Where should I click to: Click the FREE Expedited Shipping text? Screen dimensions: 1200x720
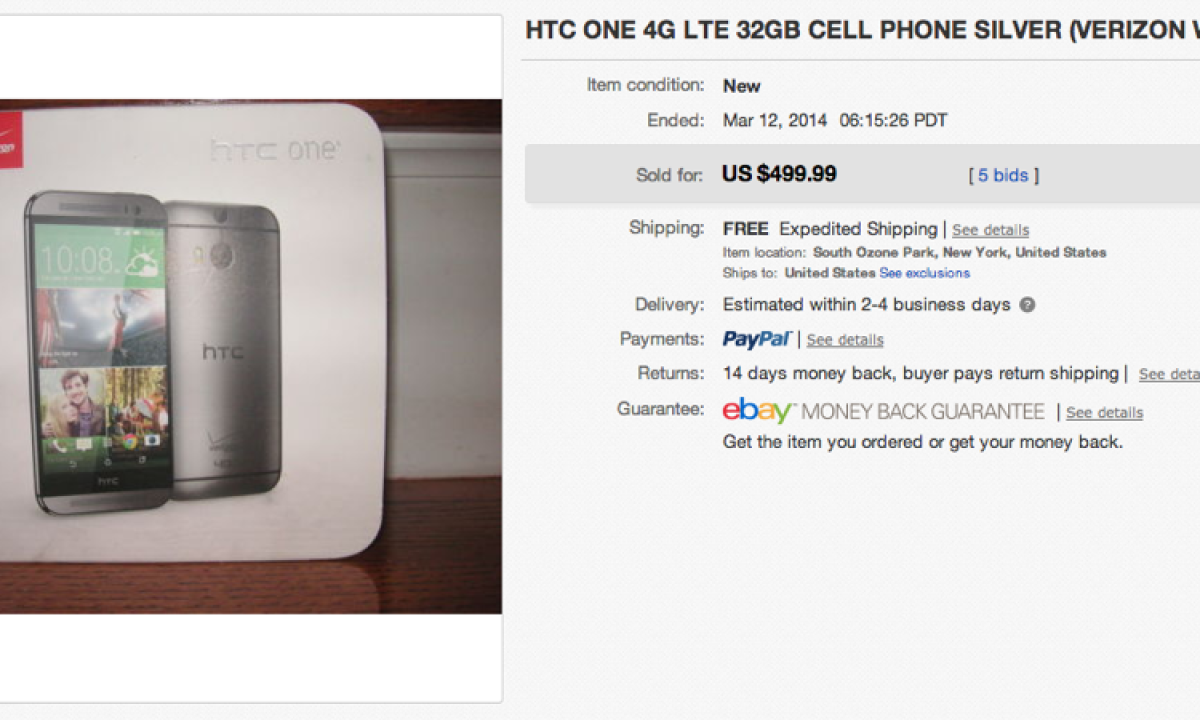[x=830, y=229]
